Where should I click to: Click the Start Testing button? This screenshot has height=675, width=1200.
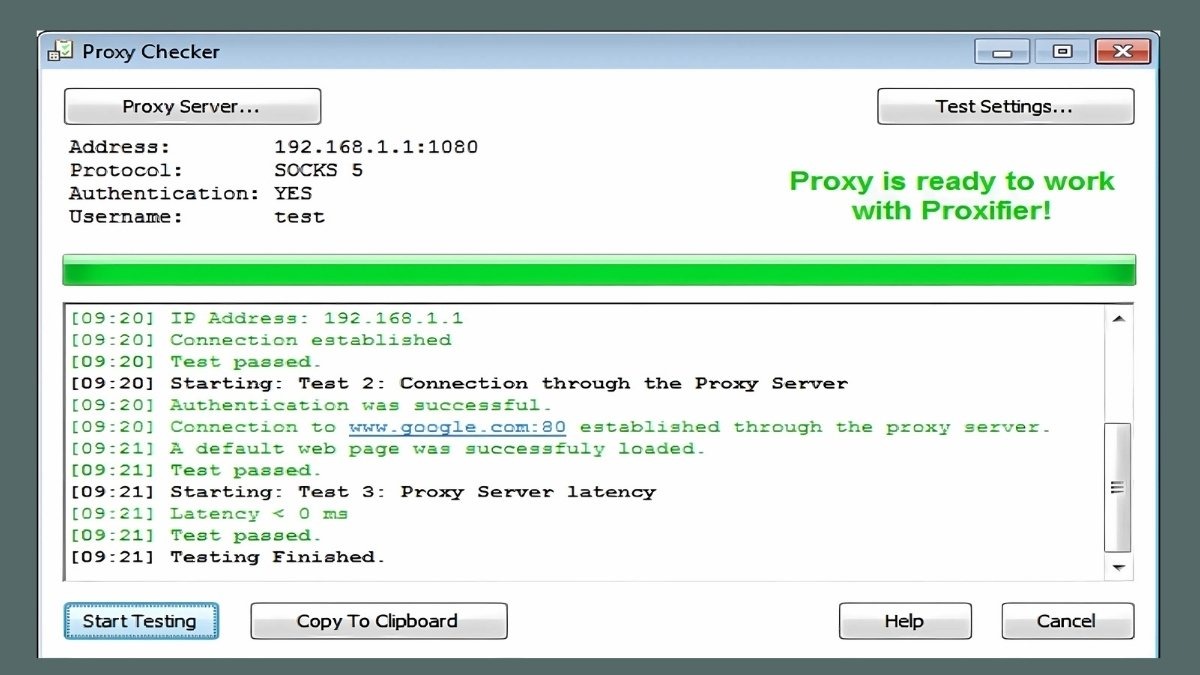[x=141, y=621]
